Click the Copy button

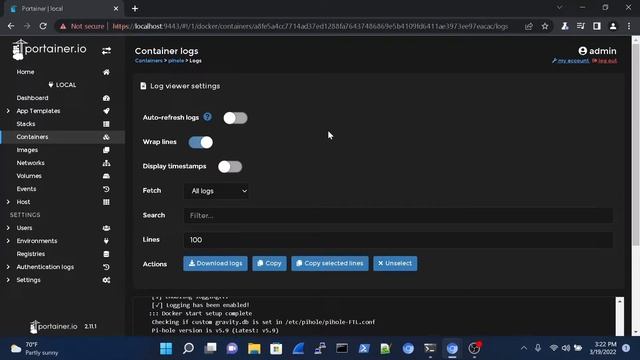pyautogui.click(x=269, y=264)
